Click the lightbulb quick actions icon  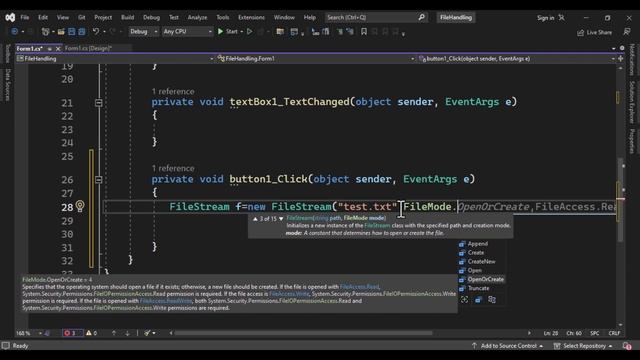[80, 206]
